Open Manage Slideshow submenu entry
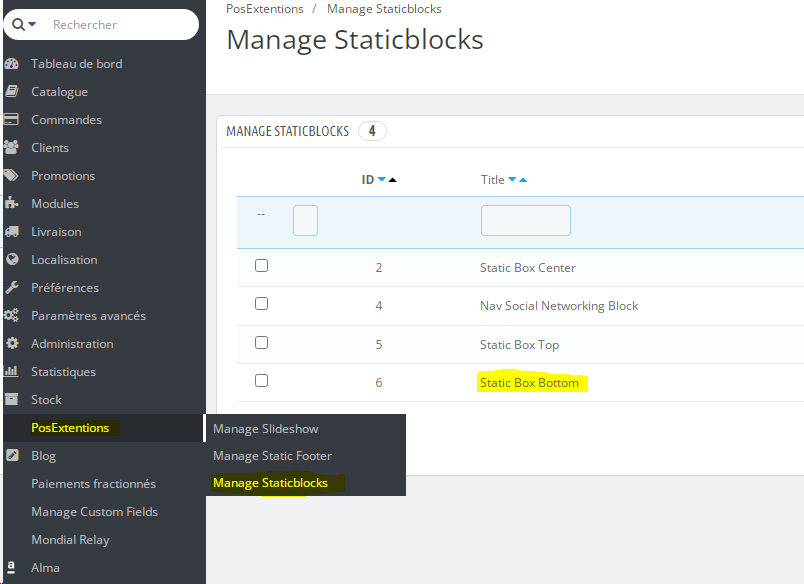Screen dimensions: 804x584 tap(266, 429)
